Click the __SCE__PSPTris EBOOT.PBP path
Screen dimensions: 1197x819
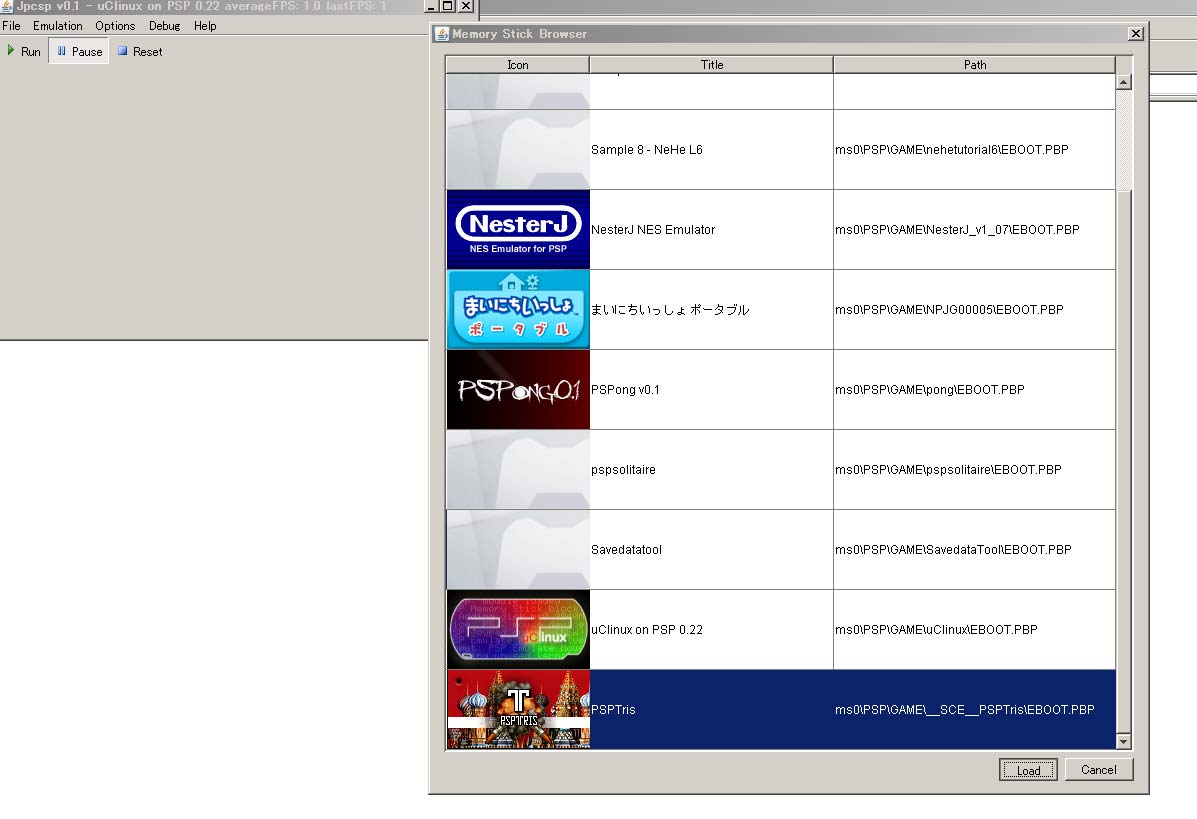coord(964,710)
